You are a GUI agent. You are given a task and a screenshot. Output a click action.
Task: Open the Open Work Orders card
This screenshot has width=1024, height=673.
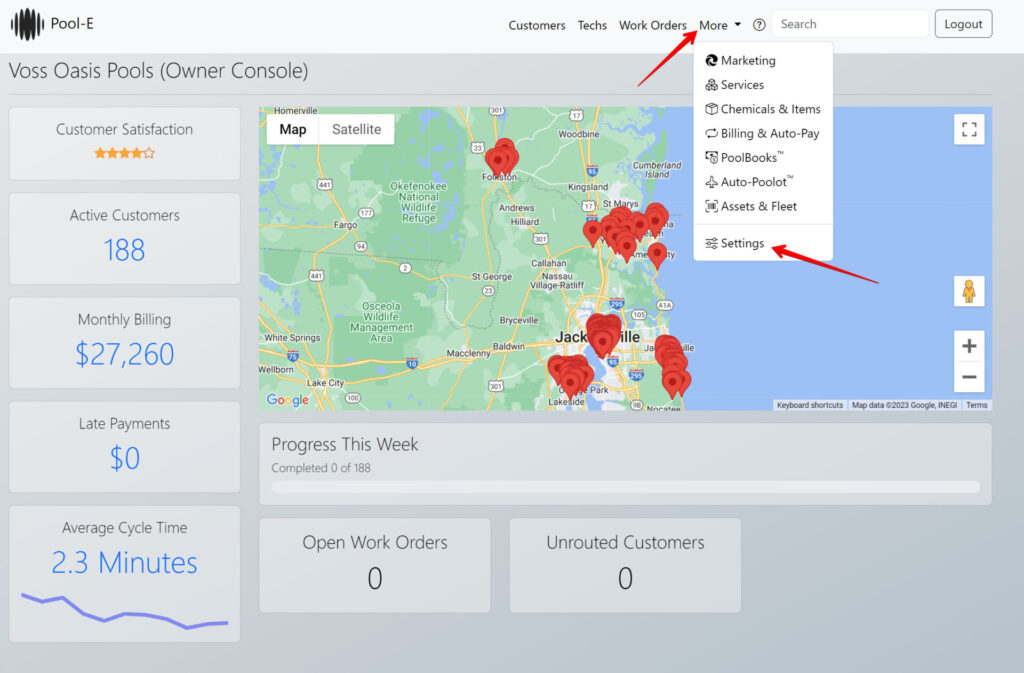coord(375,565)
